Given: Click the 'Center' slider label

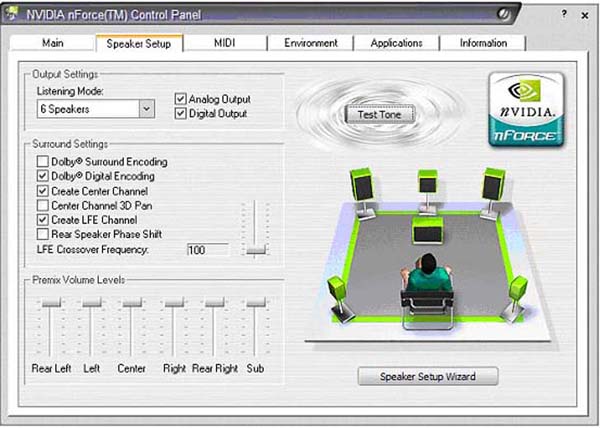Looking at the screenshot, I should 132,368.
